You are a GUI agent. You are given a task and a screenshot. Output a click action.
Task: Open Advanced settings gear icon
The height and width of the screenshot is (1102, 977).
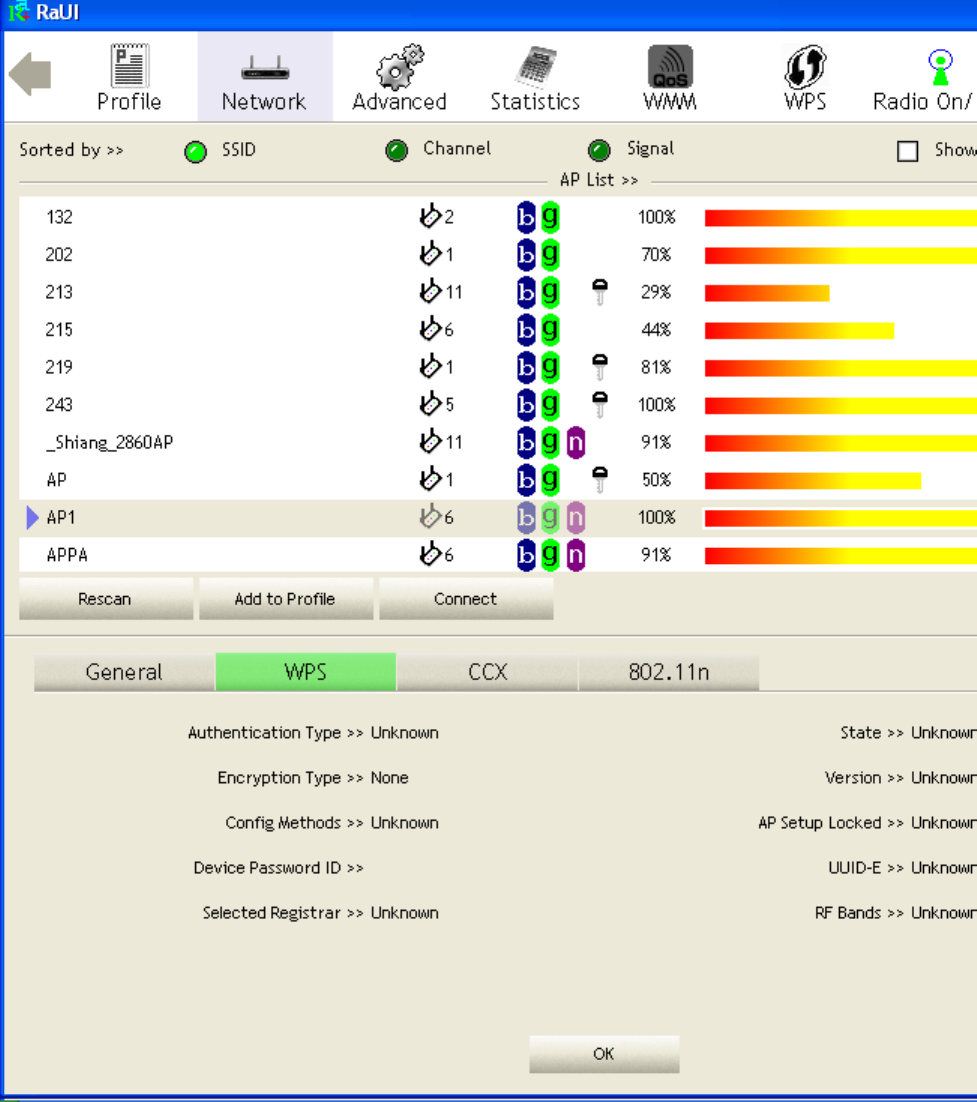[400, 66]
